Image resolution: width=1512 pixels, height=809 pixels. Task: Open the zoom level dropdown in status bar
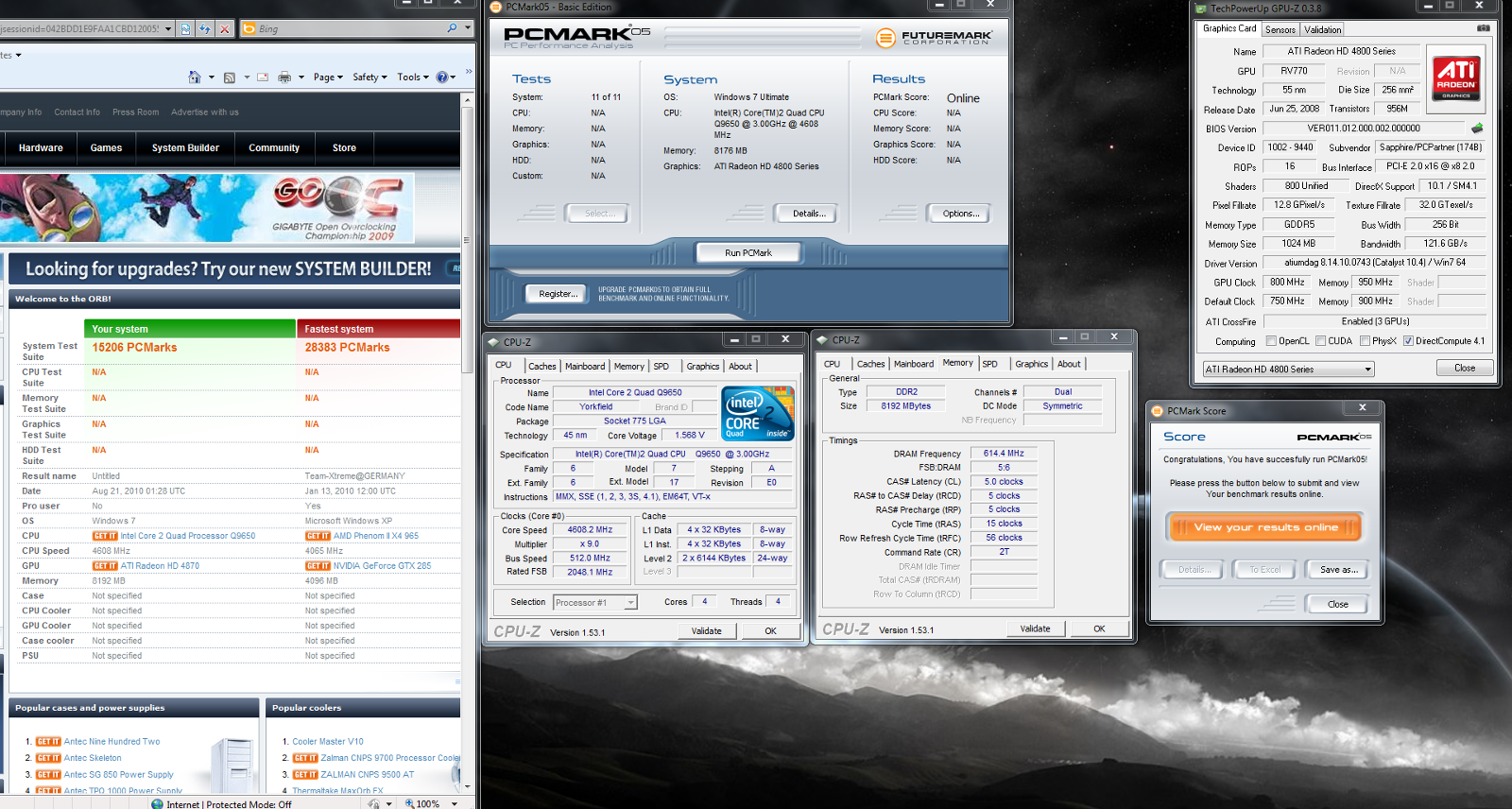pos(455,804)
